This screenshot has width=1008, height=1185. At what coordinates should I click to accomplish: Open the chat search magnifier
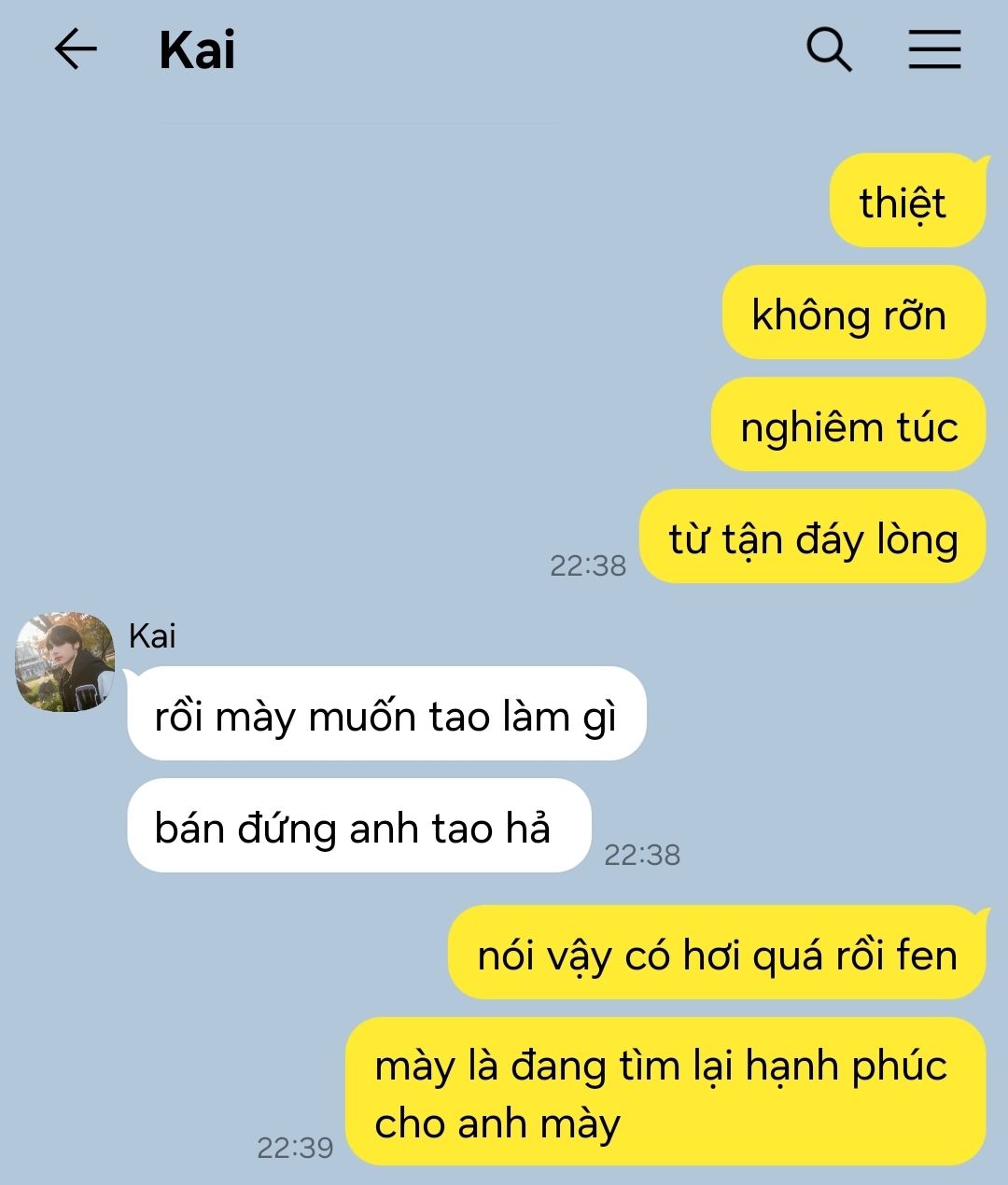point(829,49)
